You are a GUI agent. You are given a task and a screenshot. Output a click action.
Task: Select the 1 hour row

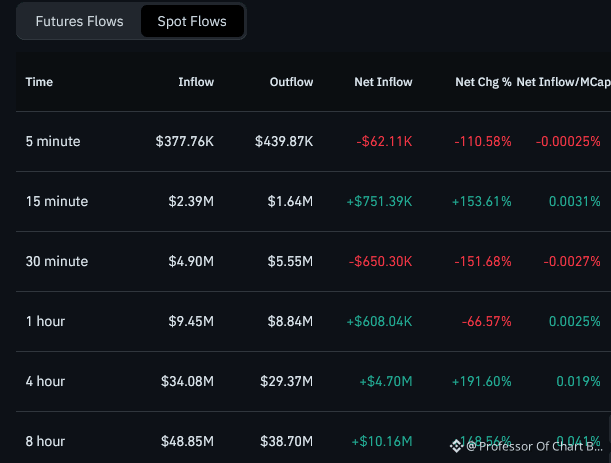point(313,322)
